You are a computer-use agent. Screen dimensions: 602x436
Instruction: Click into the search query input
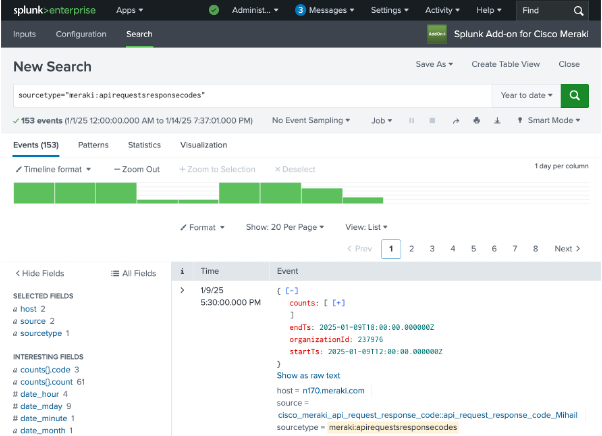tap(252, 96)
